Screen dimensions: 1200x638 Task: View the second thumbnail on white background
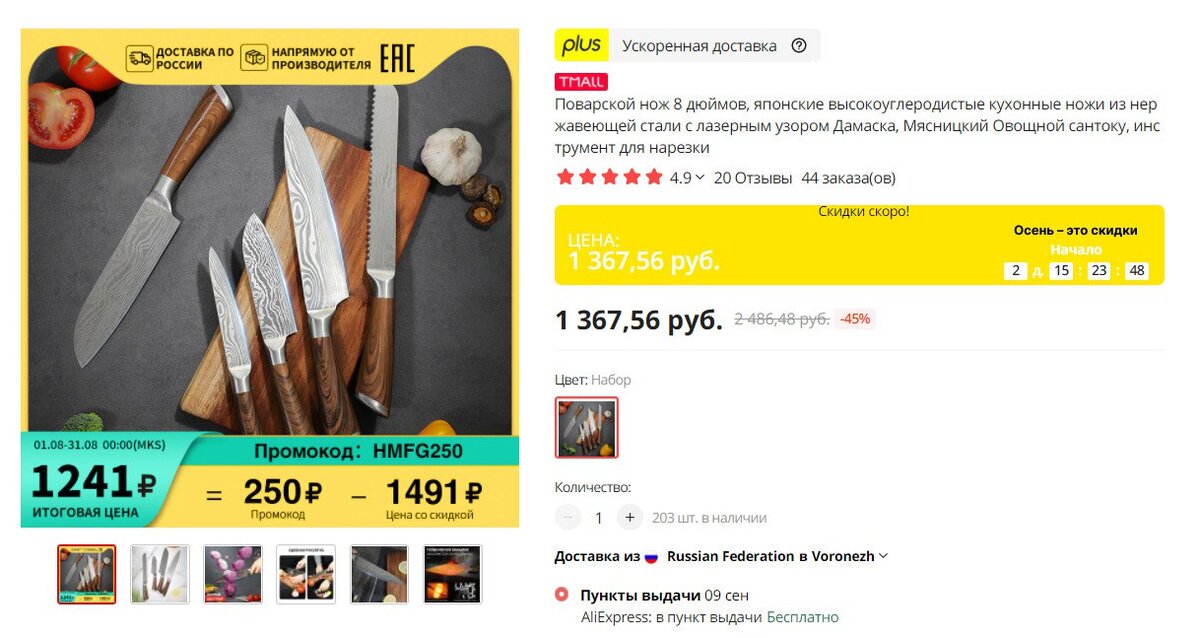point(160,574)
